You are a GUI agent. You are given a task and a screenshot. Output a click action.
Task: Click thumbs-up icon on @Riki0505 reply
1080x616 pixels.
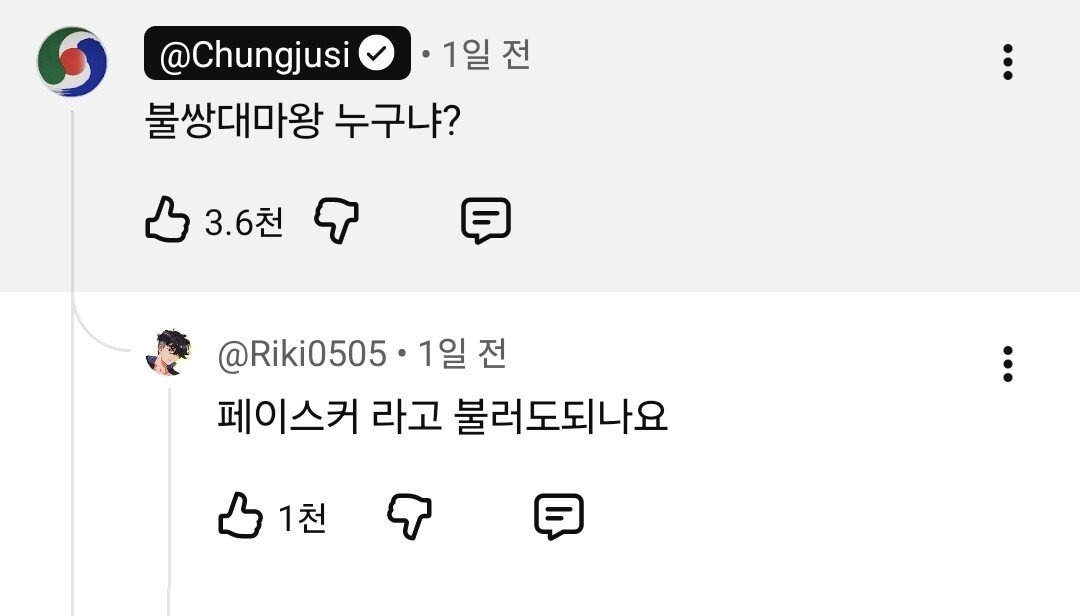240,517
